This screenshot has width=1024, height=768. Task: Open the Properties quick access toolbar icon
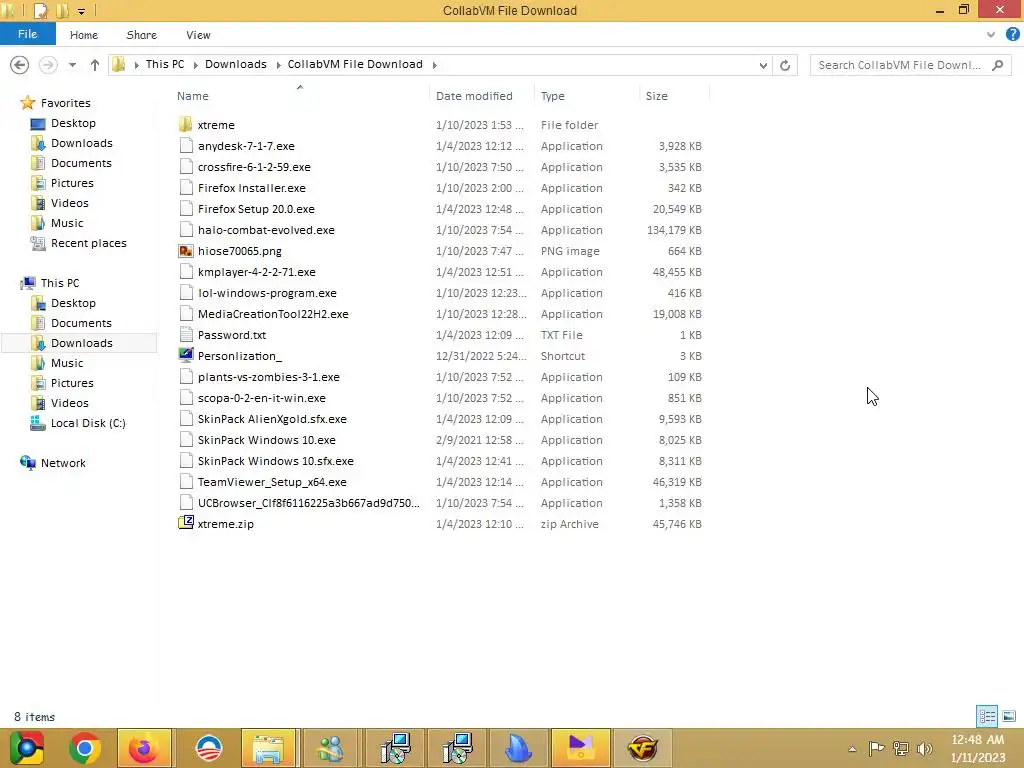pos(40,10)
